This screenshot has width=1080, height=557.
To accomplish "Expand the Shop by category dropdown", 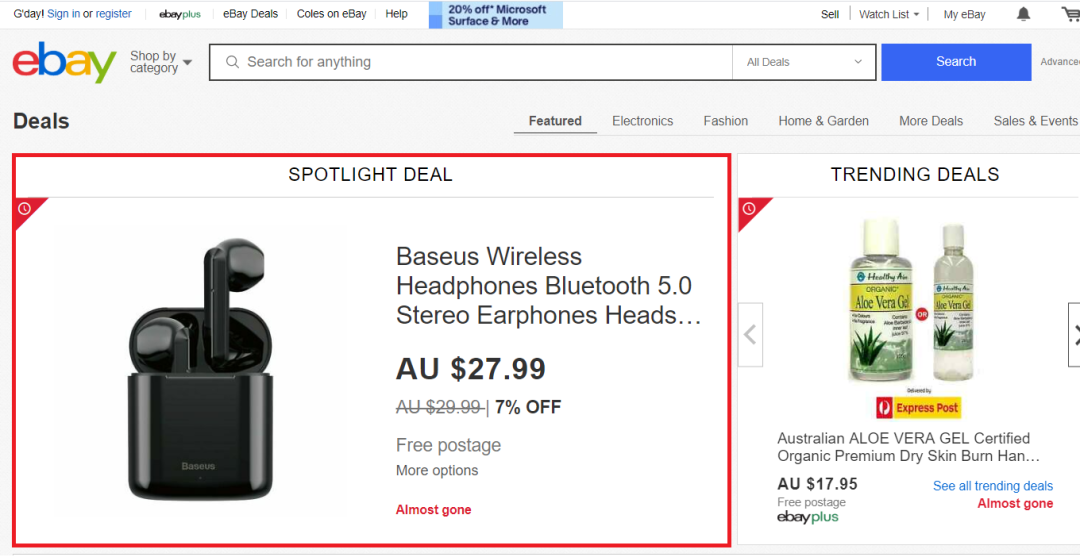I will click(x=160, y=62).
